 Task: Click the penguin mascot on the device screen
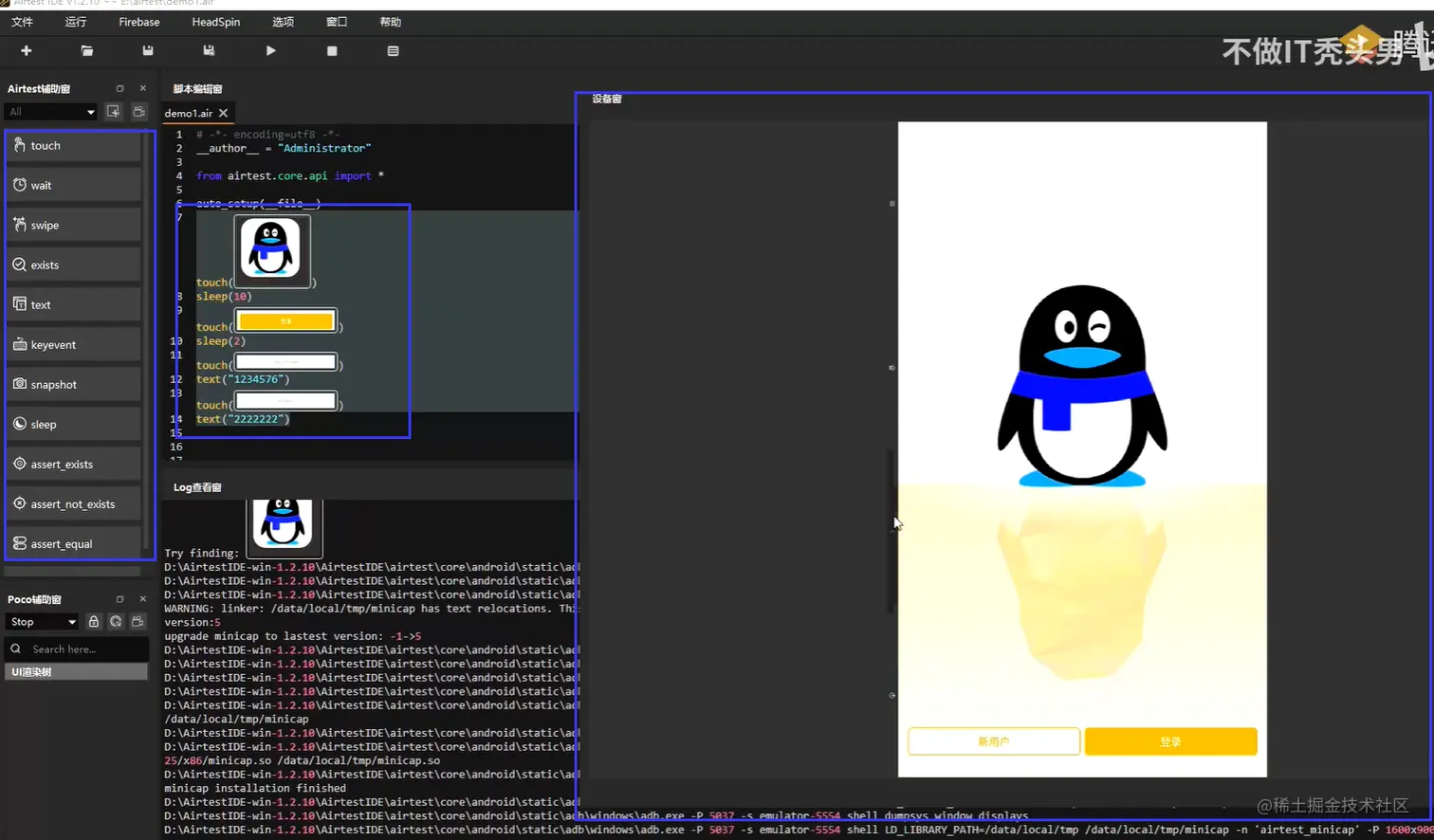[x=1081, y=387]
